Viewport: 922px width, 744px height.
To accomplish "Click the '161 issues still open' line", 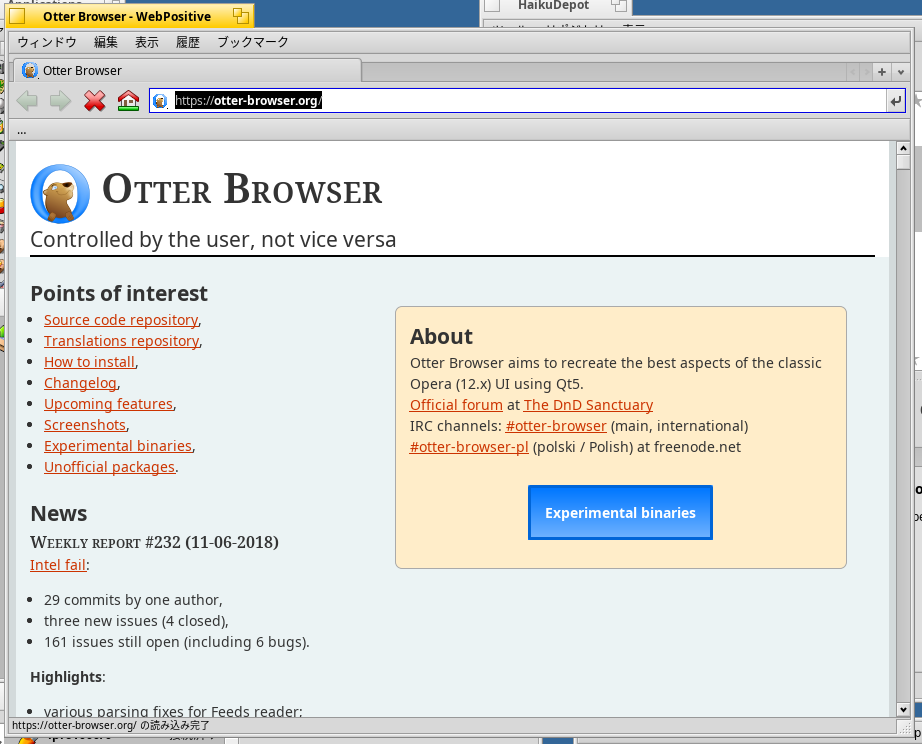I will tap(176, 642).
